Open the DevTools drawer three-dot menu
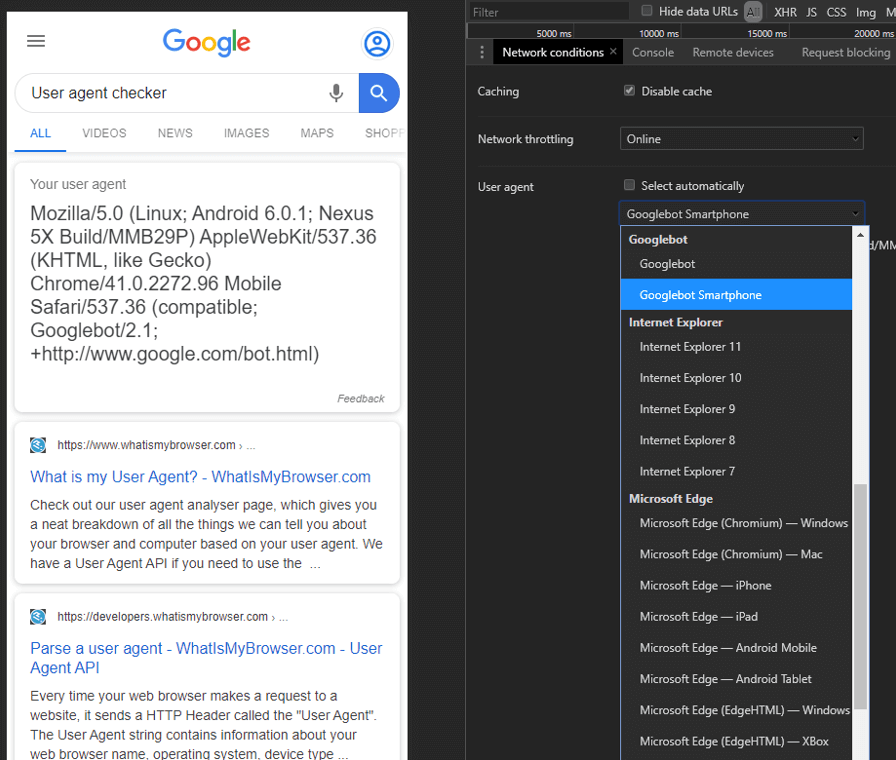896x760 pixels. pos(482,53)
